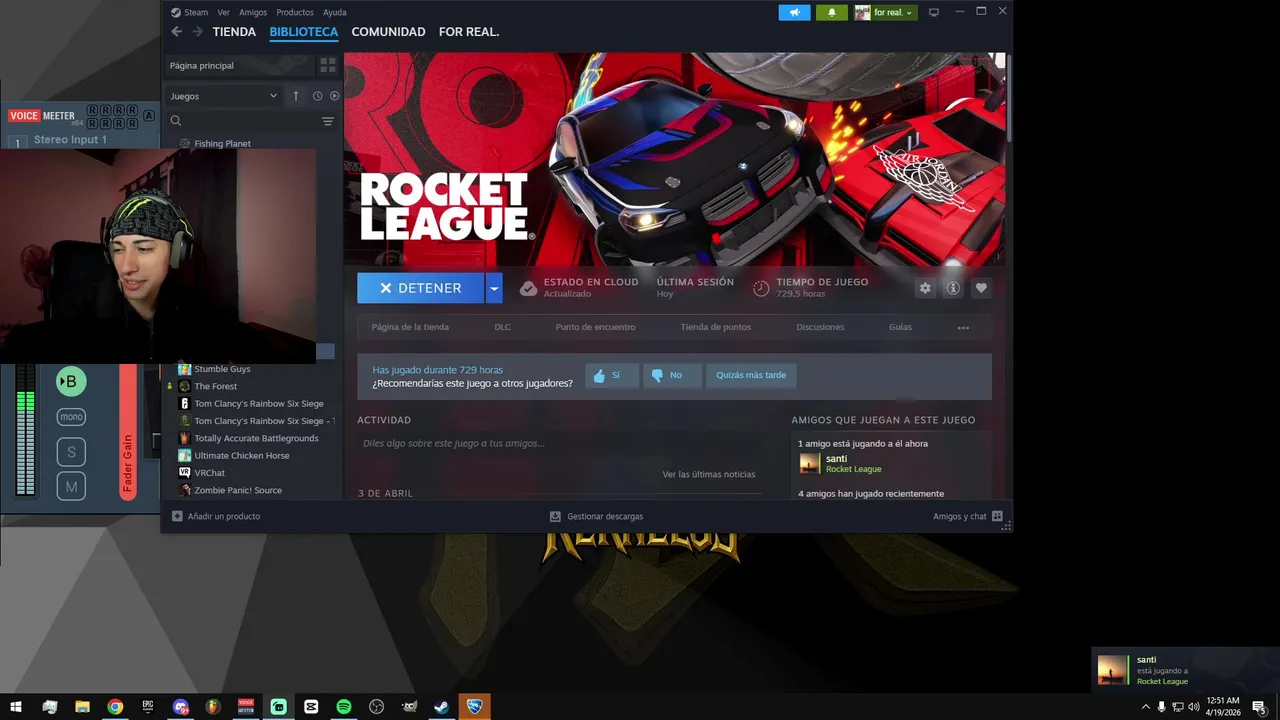Open Punto de encuentro link
1280x720 pixels.
pyautogui.click(x=595, y=327)
